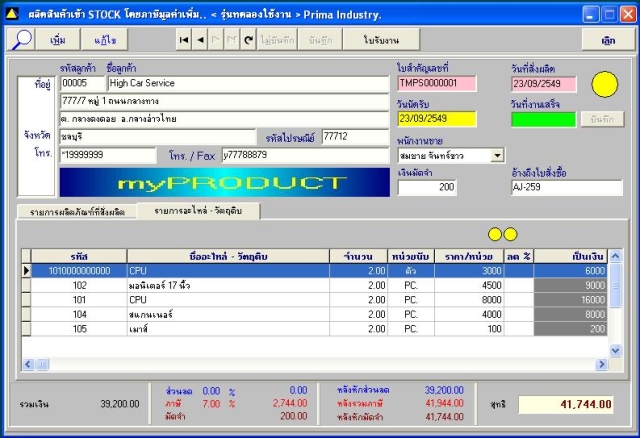
Task: Click the green job-completion date field
Action: click(543, 120)
